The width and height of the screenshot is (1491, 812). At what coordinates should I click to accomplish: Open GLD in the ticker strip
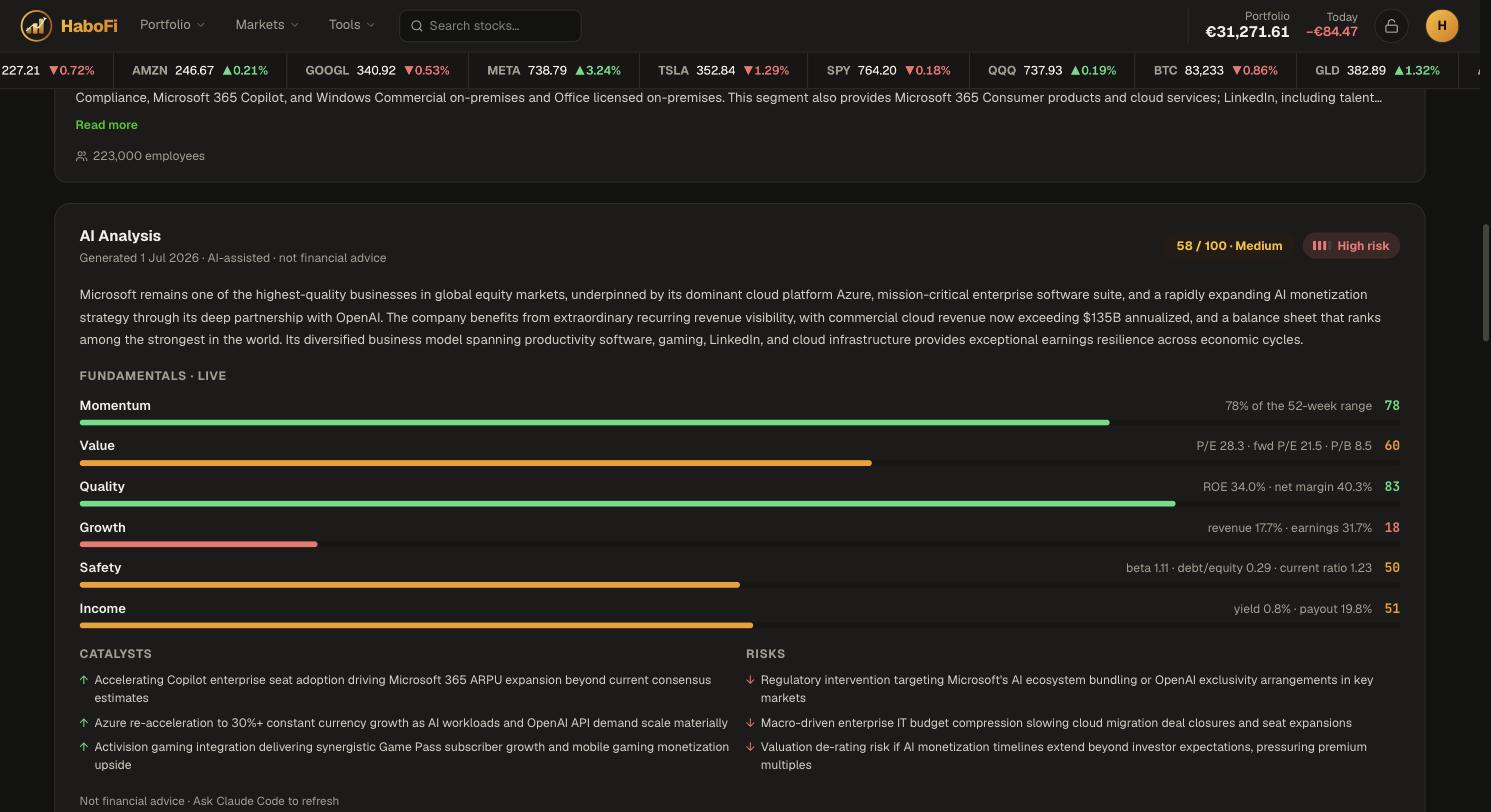(1378, 71)
